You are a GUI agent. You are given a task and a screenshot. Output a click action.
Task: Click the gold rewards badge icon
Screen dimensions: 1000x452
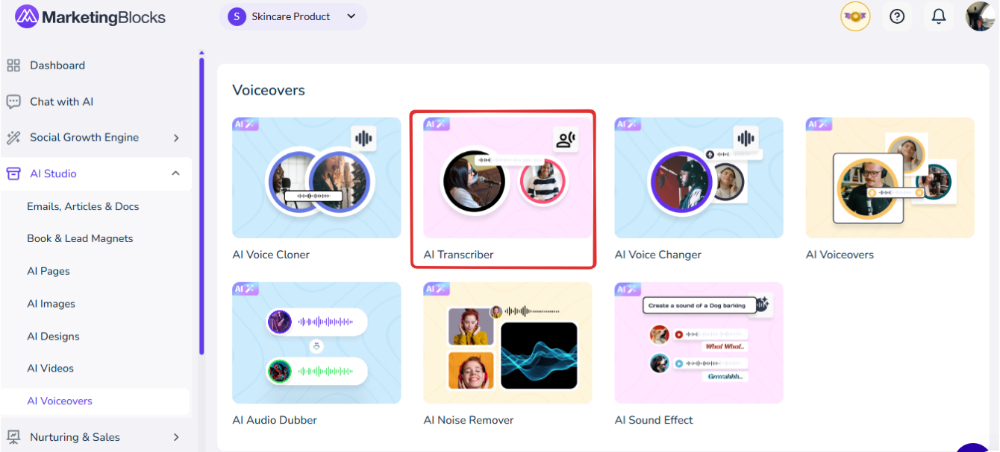click(x=855, y=17)
